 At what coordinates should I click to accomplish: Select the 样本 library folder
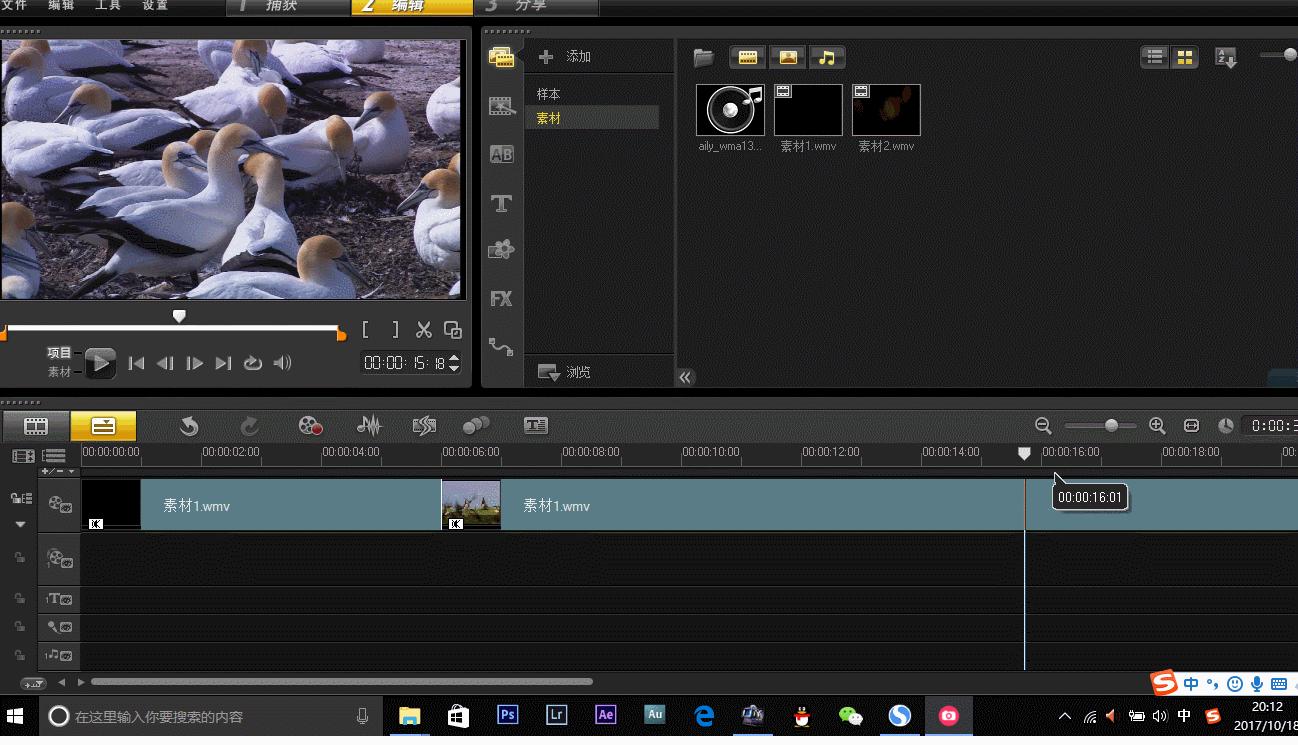tap(549, 94)
